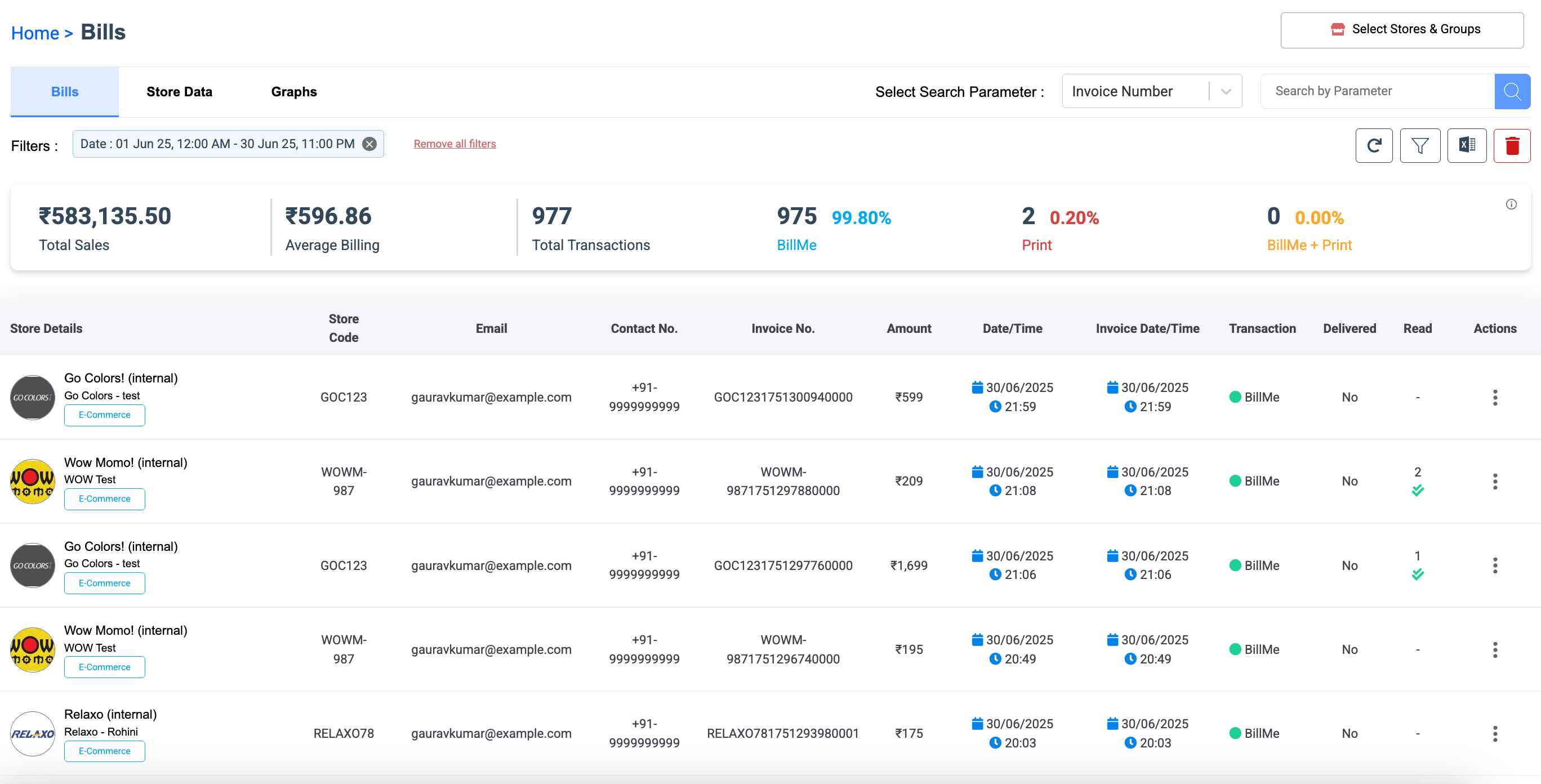Go to Home breadcrumb link
Screen dimensions: 1541x784
tap(35, 33)
